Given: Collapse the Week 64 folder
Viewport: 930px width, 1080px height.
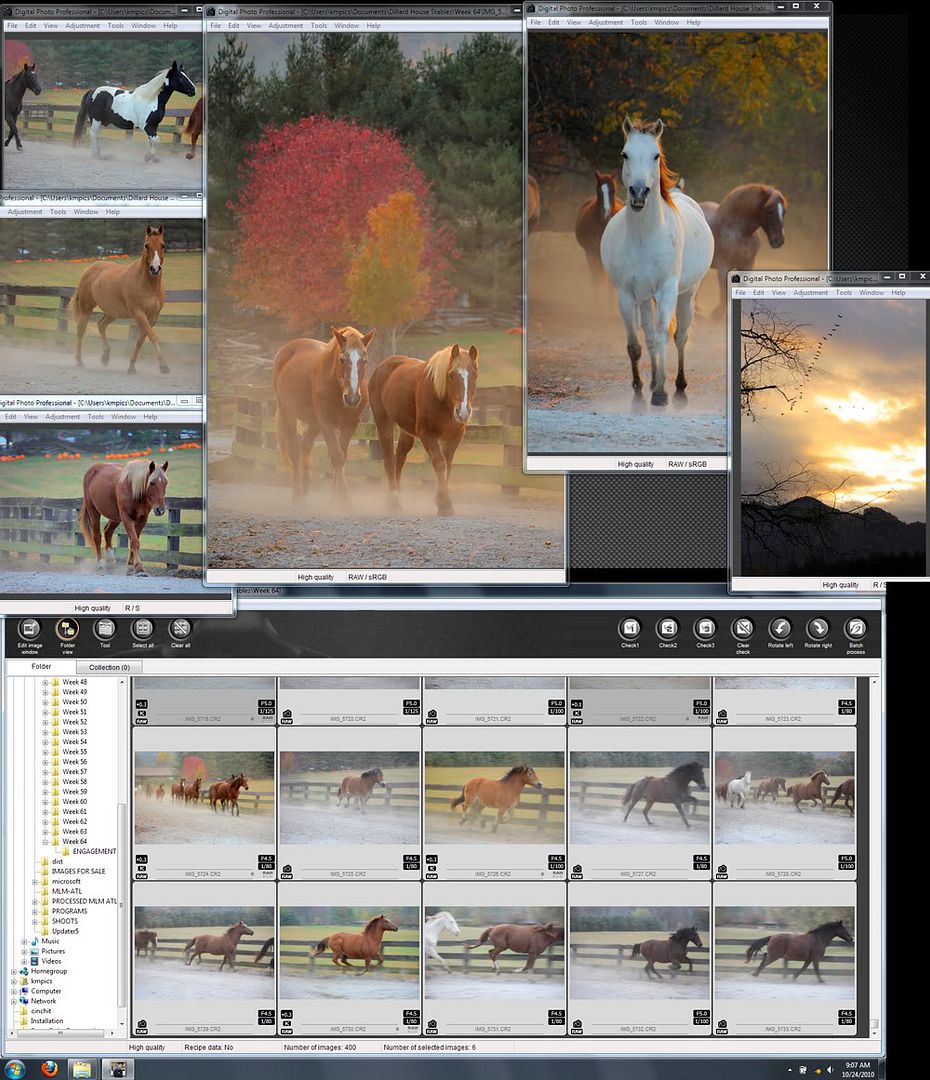Looking at the screenshot, I should [45, 842].
